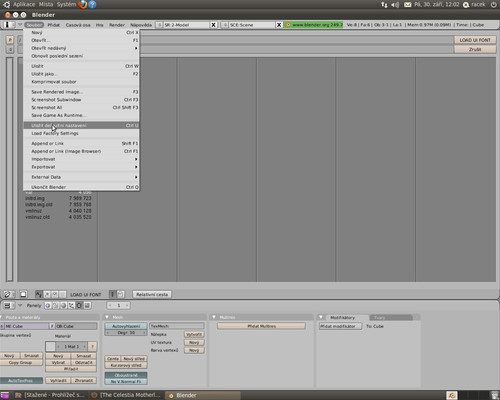Viewport: 500px width, 400px height.
Task: Click the Zrušit button
Action: [x=475, y=49]
